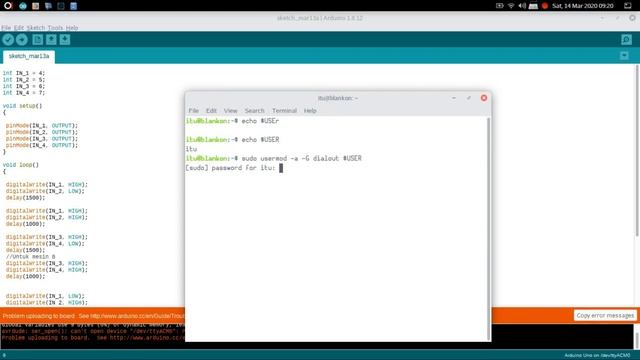Click the Arduino window close button

[632, 18]
